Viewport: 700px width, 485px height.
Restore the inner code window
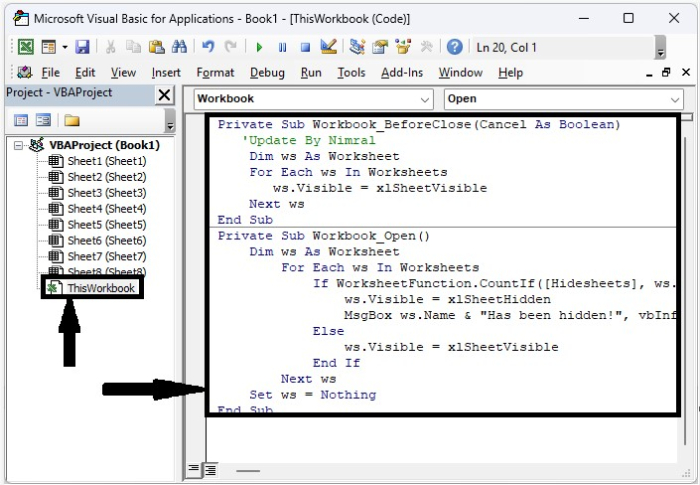pyautogui.click(x=666, y=72)
